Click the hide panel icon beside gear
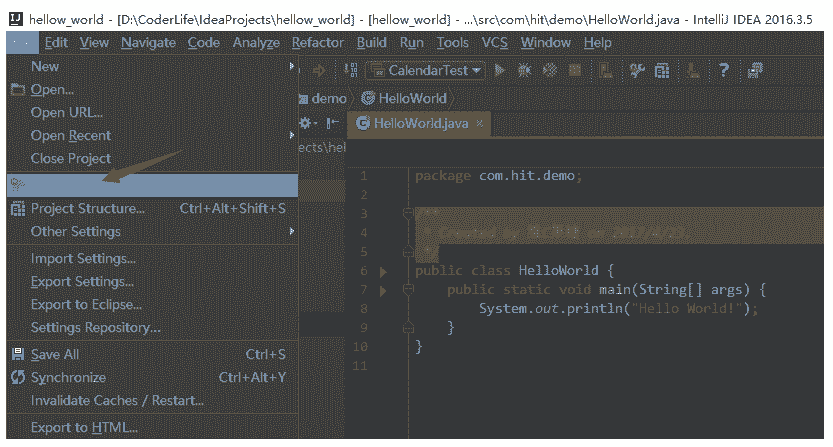This screenshot has height=447, width=833. pos(332,123)
